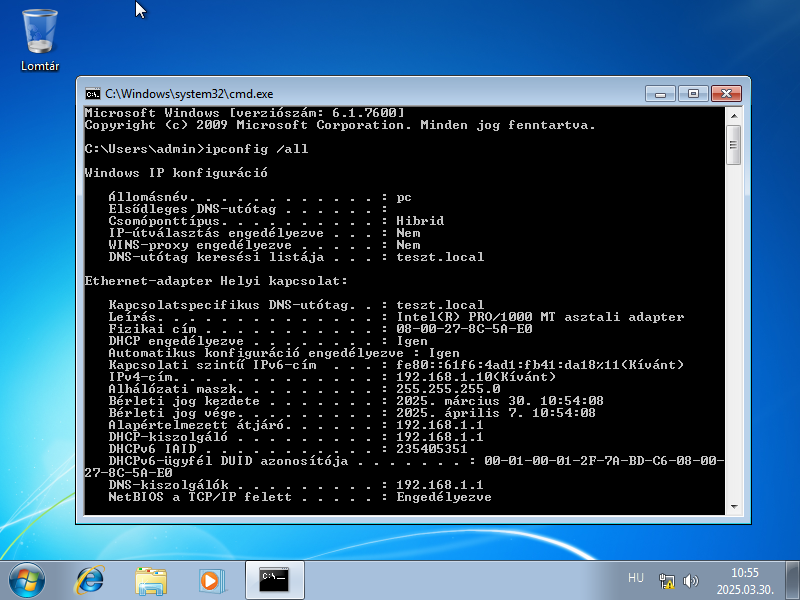800x600 pixels.
Task: Click the cmd.exe taskbar button
Action: click(274, 578)
